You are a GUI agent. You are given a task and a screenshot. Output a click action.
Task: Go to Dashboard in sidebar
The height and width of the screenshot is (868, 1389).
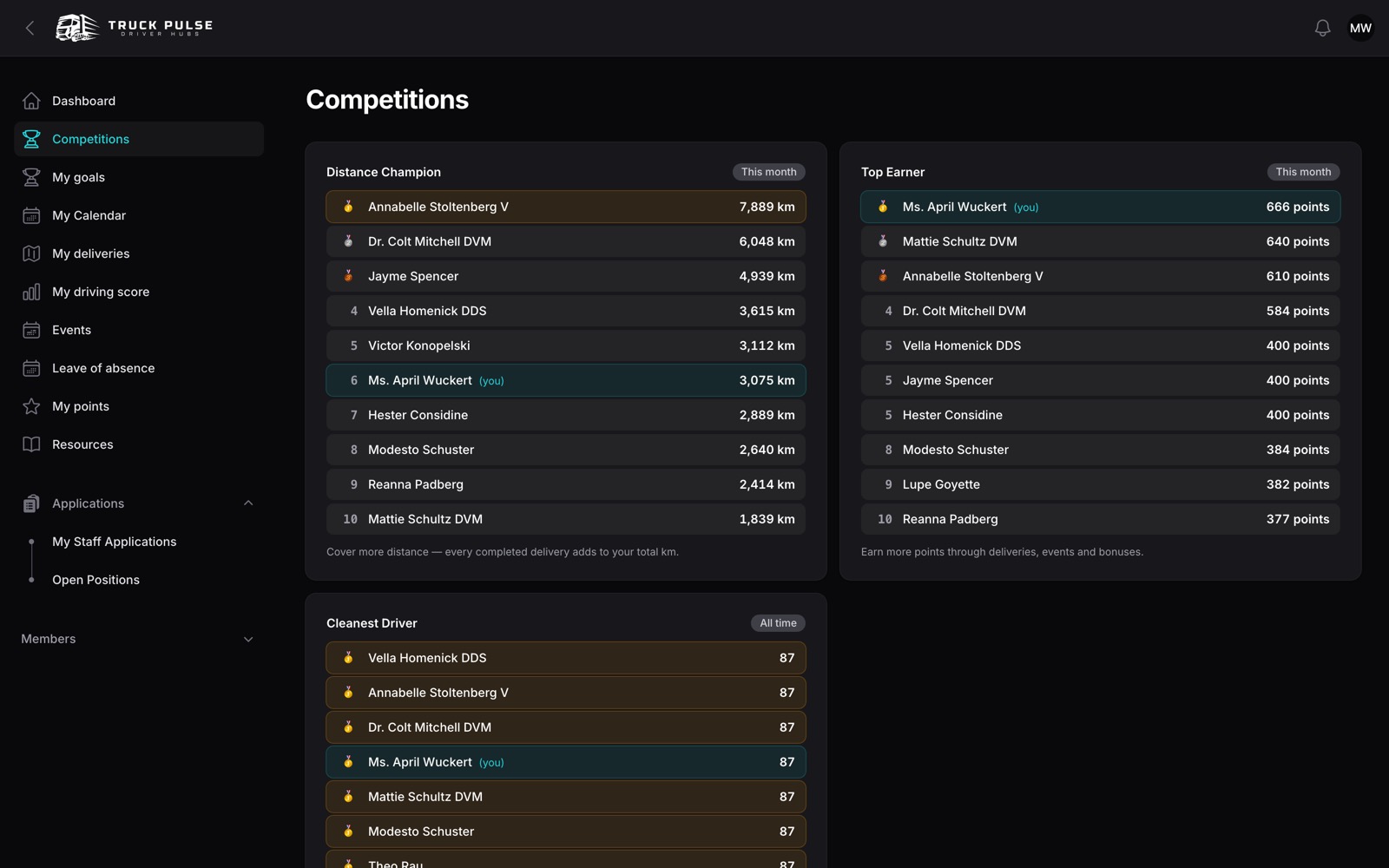coord(139,101)
